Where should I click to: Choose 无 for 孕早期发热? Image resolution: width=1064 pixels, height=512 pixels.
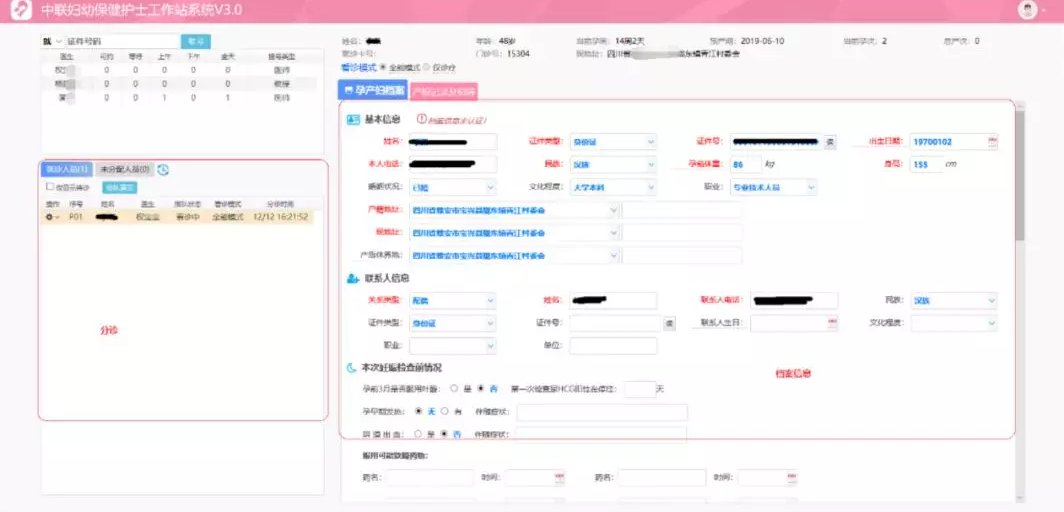(418, 411)
